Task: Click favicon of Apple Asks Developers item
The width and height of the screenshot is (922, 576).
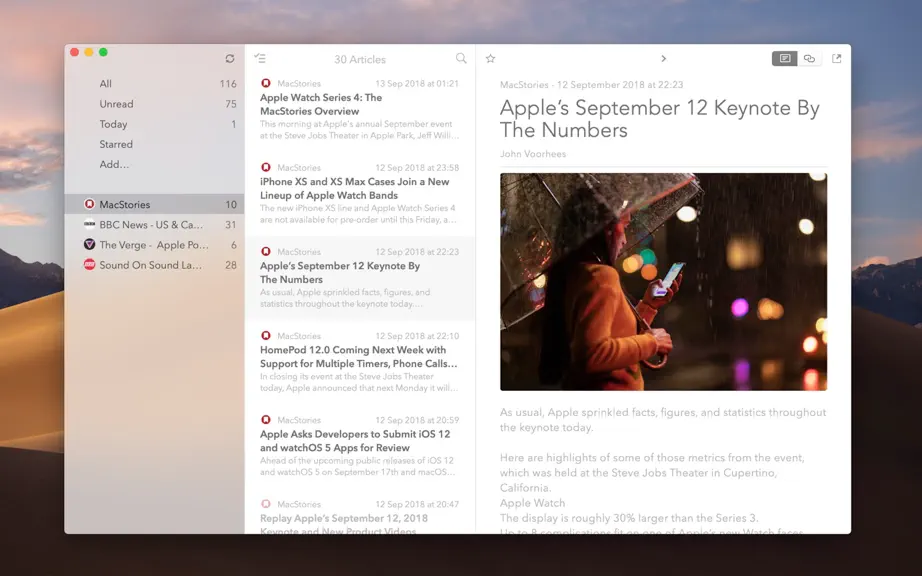Action: [x=266, y=420]
